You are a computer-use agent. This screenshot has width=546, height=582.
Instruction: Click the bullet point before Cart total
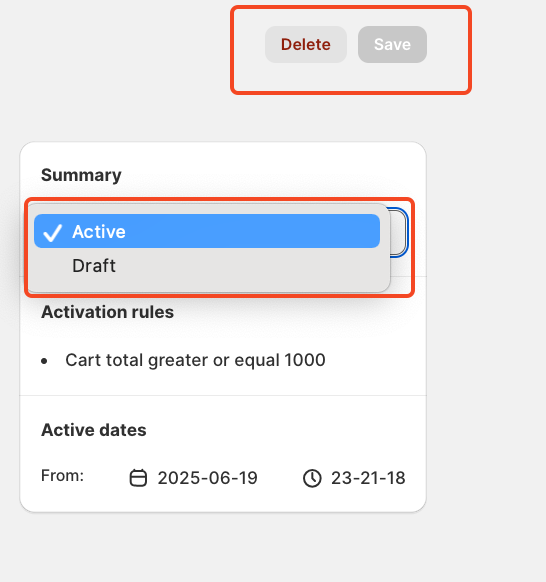45,361
